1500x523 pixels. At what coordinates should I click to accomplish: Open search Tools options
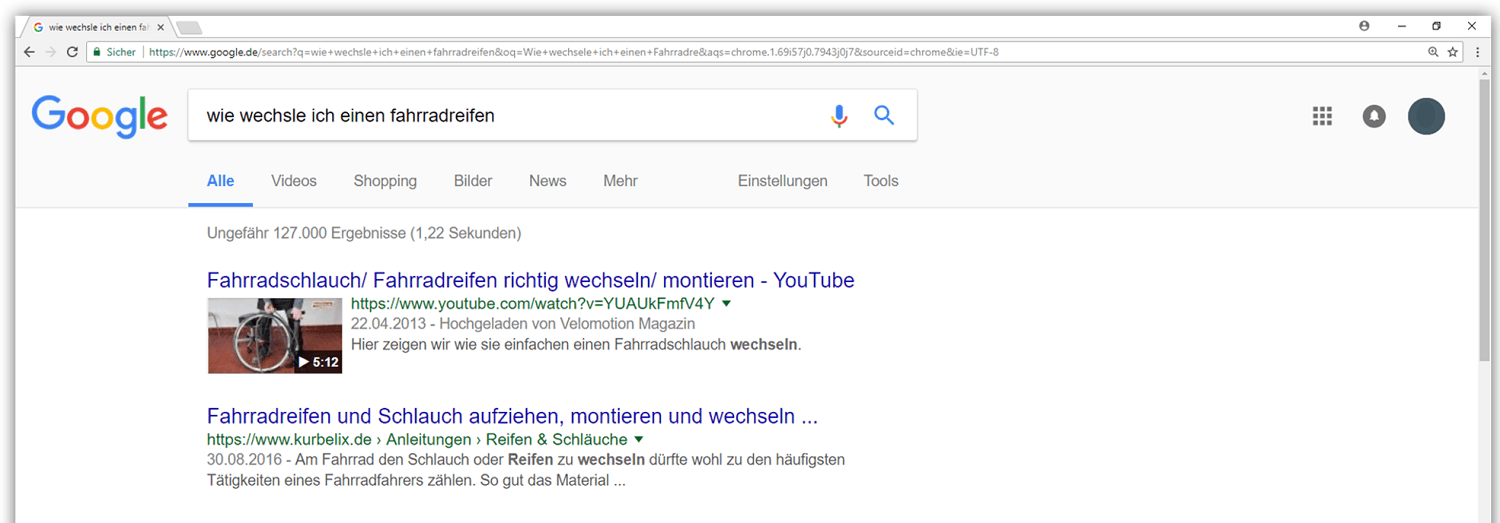tap(881, 181)
